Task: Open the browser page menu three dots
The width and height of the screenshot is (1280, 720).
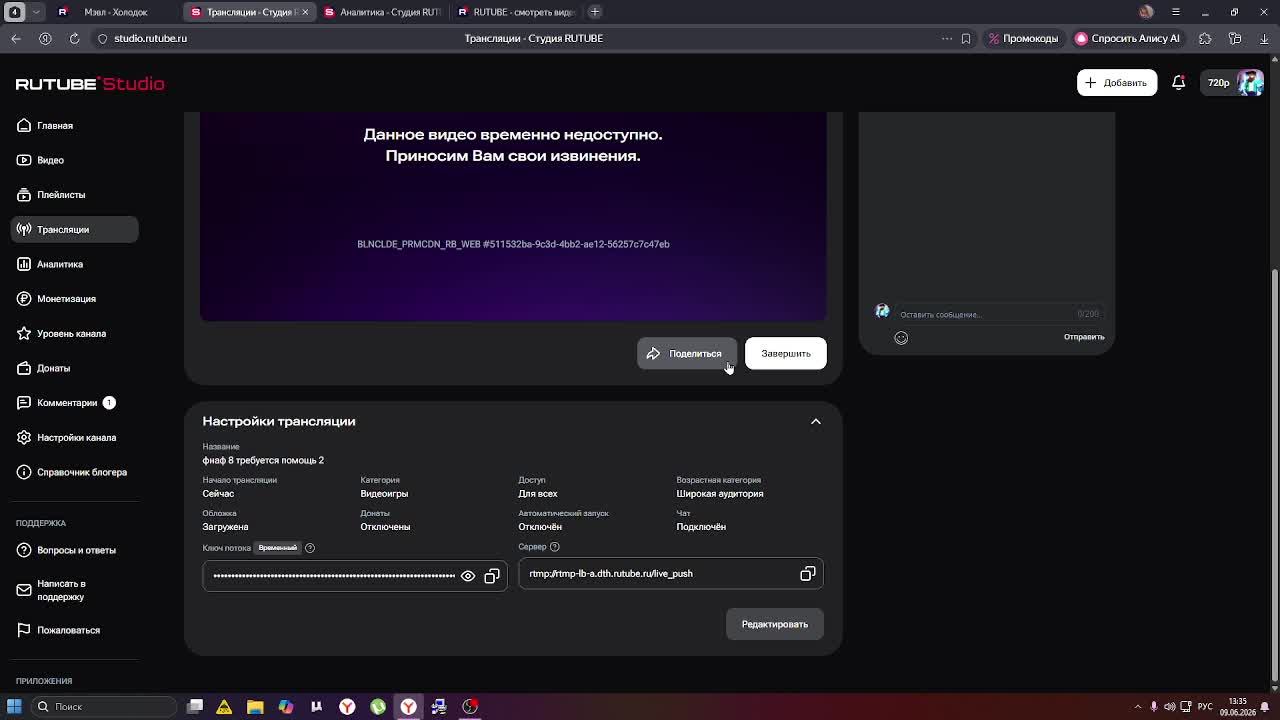Action: (x=947, y=38)
